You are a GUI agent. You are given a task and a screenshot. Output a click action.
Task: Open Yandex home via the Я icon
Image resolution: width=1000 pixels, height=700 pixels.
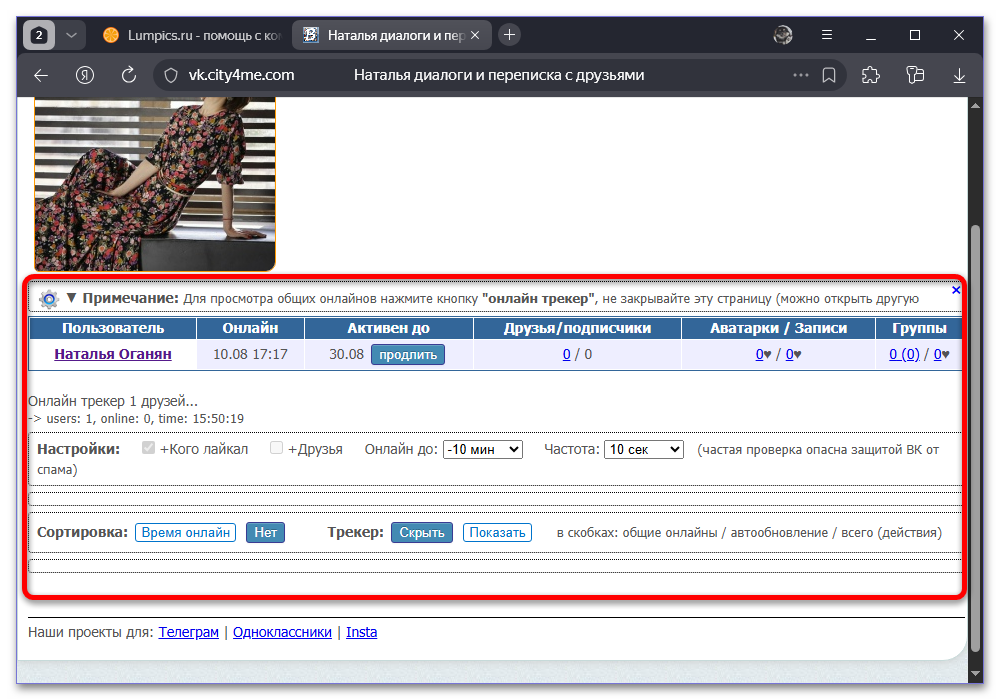(x=85, y=75)
